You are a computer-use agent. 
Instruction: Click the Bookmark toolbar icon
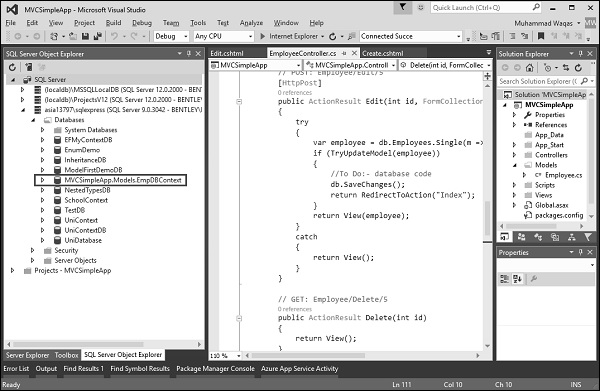click(x=541, y=36)
